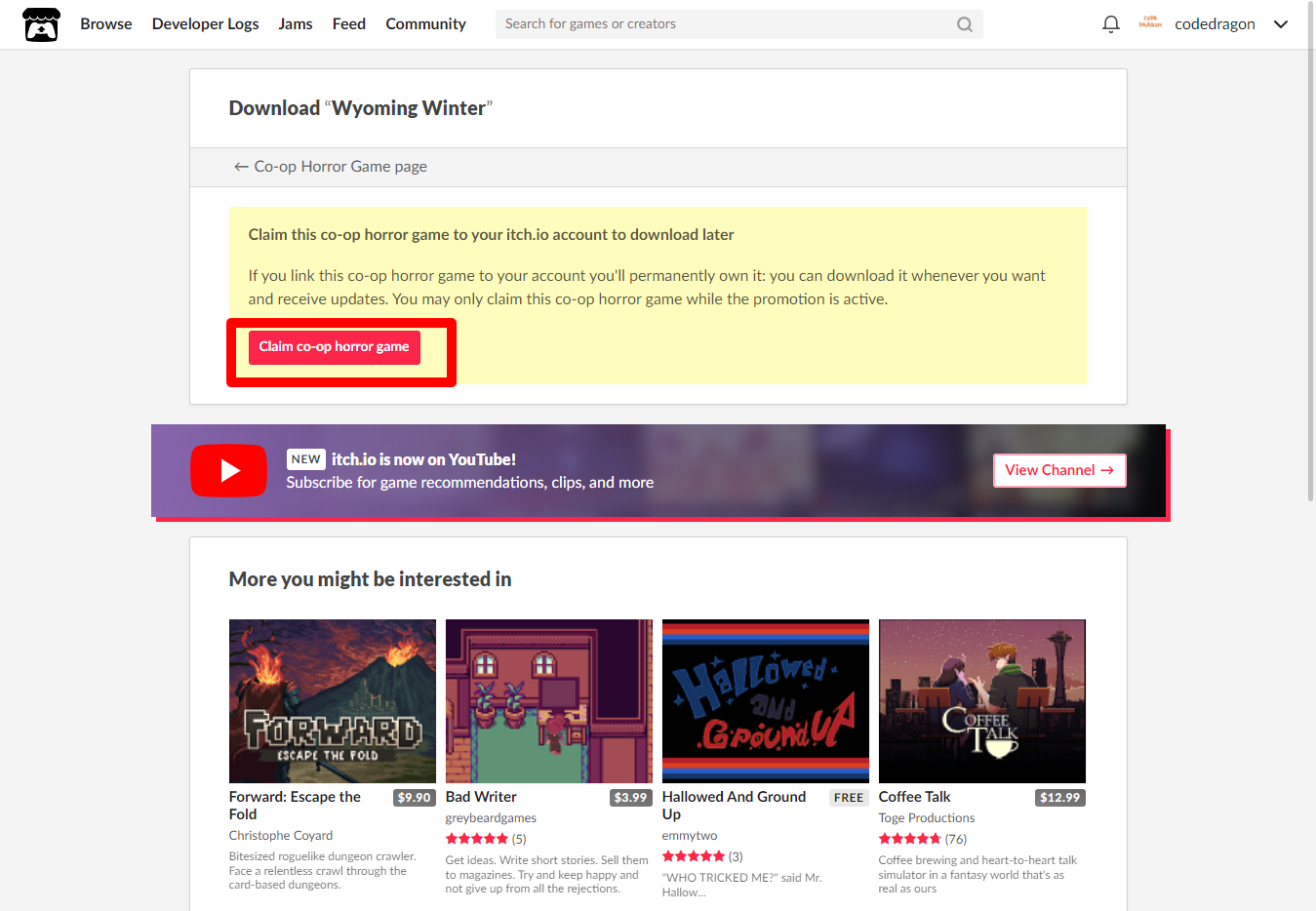
Task: Open Hallowed And Ground Up title link
Action: 734,806
